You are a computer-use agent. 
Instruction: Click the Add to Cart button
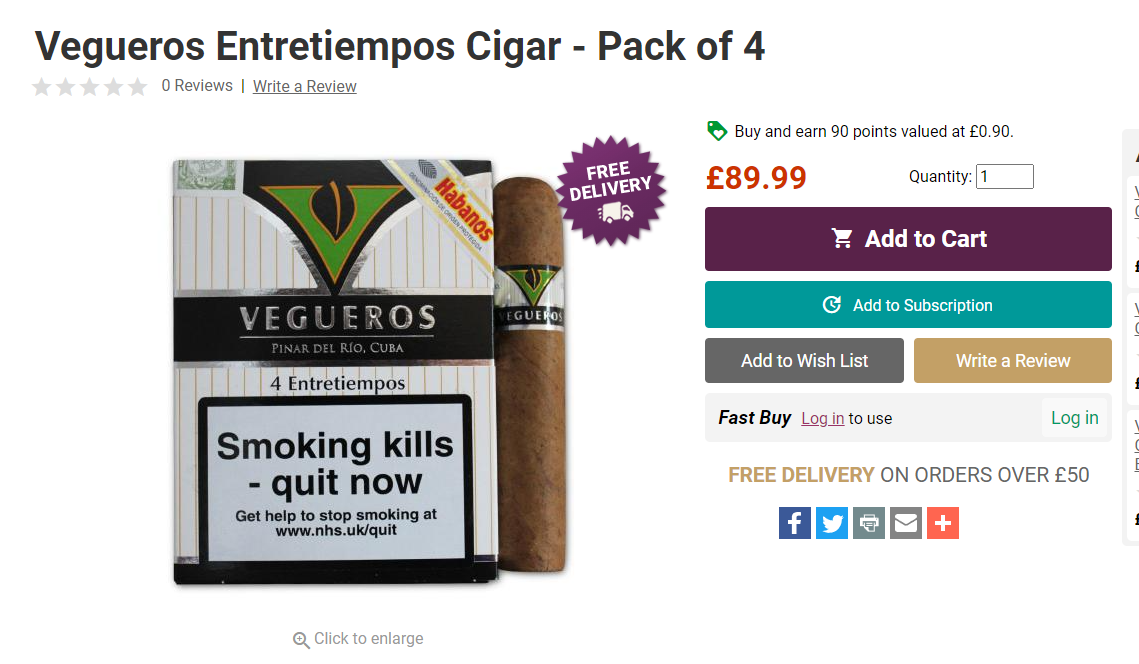(x=908, y=239)
